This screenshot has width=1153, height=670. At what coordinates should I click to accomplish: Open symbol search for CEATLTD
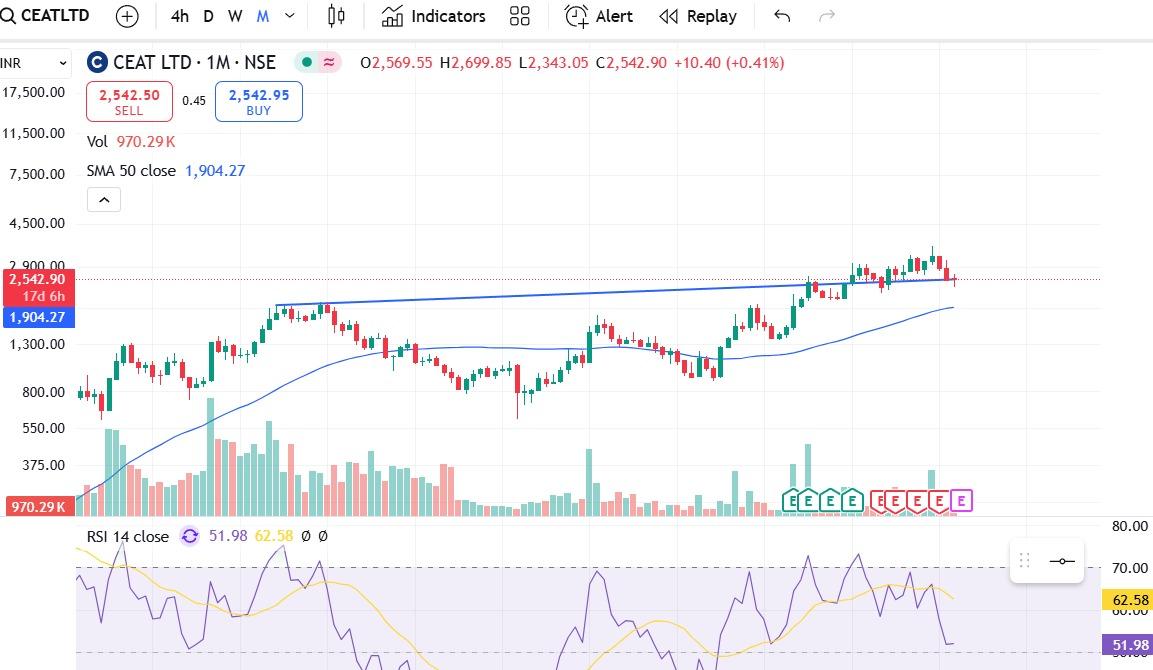pos(46,15)
